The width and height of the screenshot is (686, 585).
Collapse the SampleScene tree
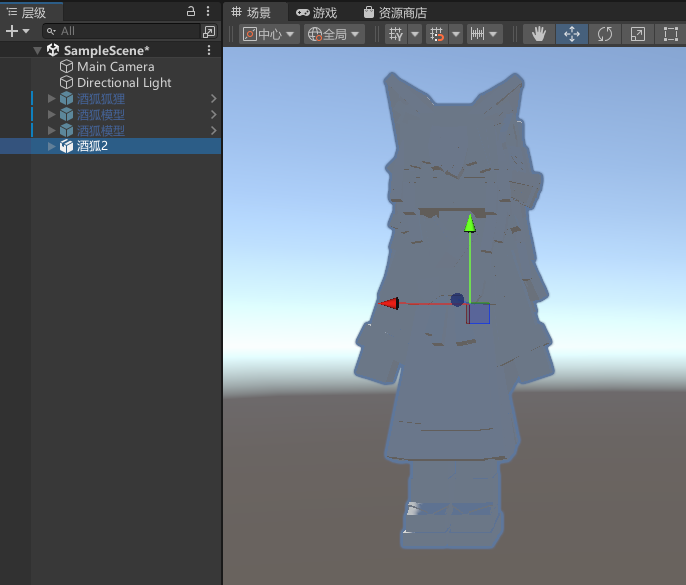click(37, 50)
